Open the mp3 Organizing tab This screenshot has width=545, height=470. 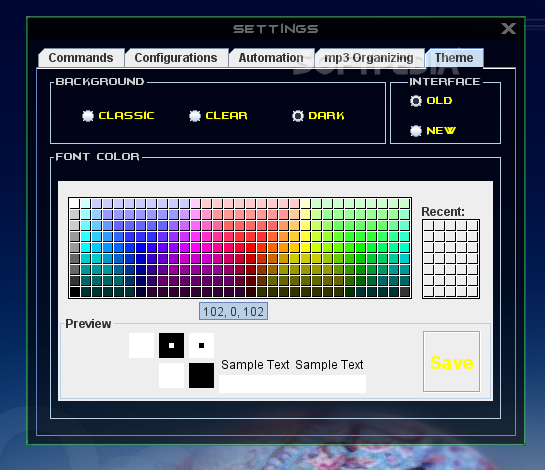tap(369, 58)
